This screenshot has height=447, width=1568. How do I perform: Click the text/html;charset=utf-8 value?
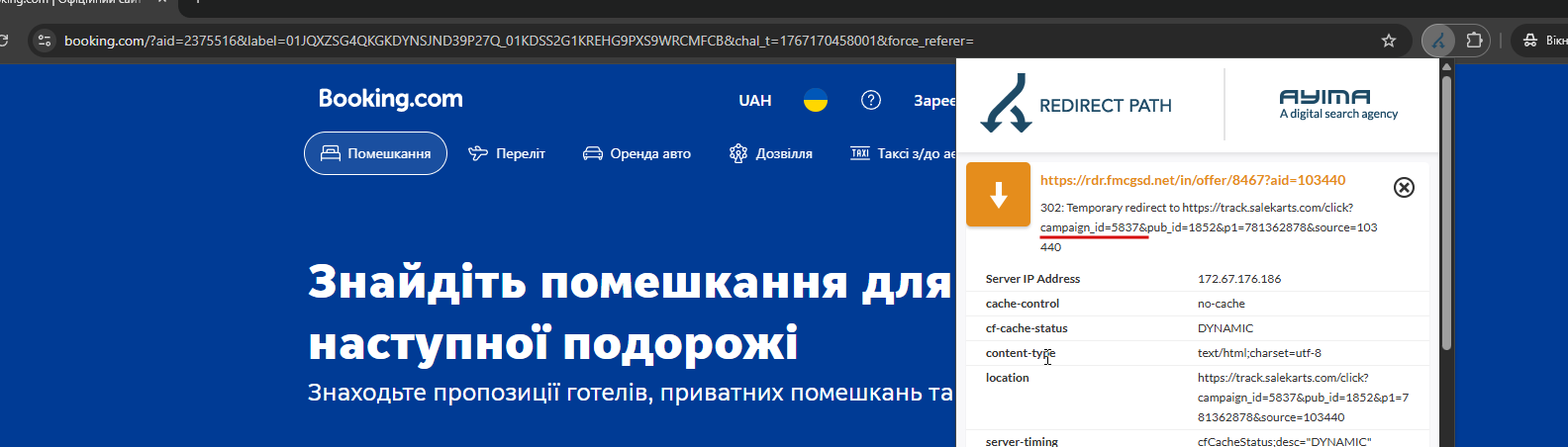(x=1259, y=353)
